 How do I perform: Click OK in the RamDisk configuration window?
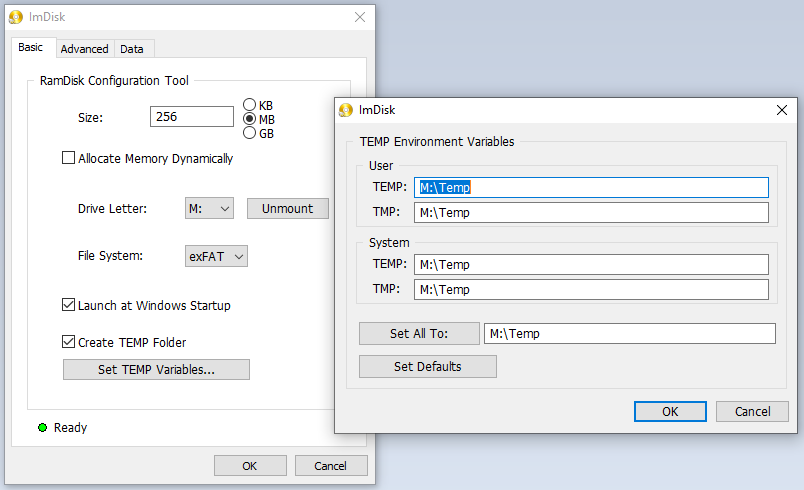pos(250,466)
